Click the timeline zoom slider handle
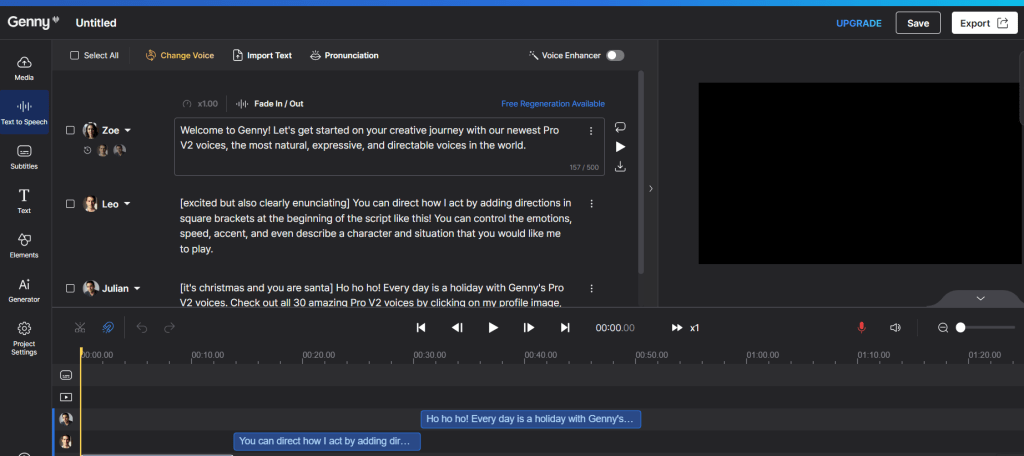The image size is (1024, 456). 960,327
